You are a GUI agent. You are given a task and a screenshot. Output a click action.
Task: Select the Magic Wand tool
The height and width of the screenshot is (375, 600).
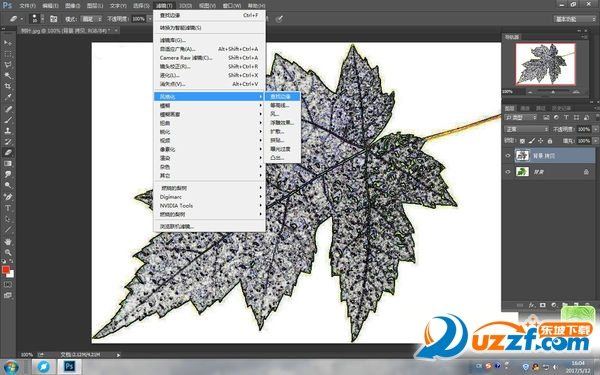(x=8, y=75)
